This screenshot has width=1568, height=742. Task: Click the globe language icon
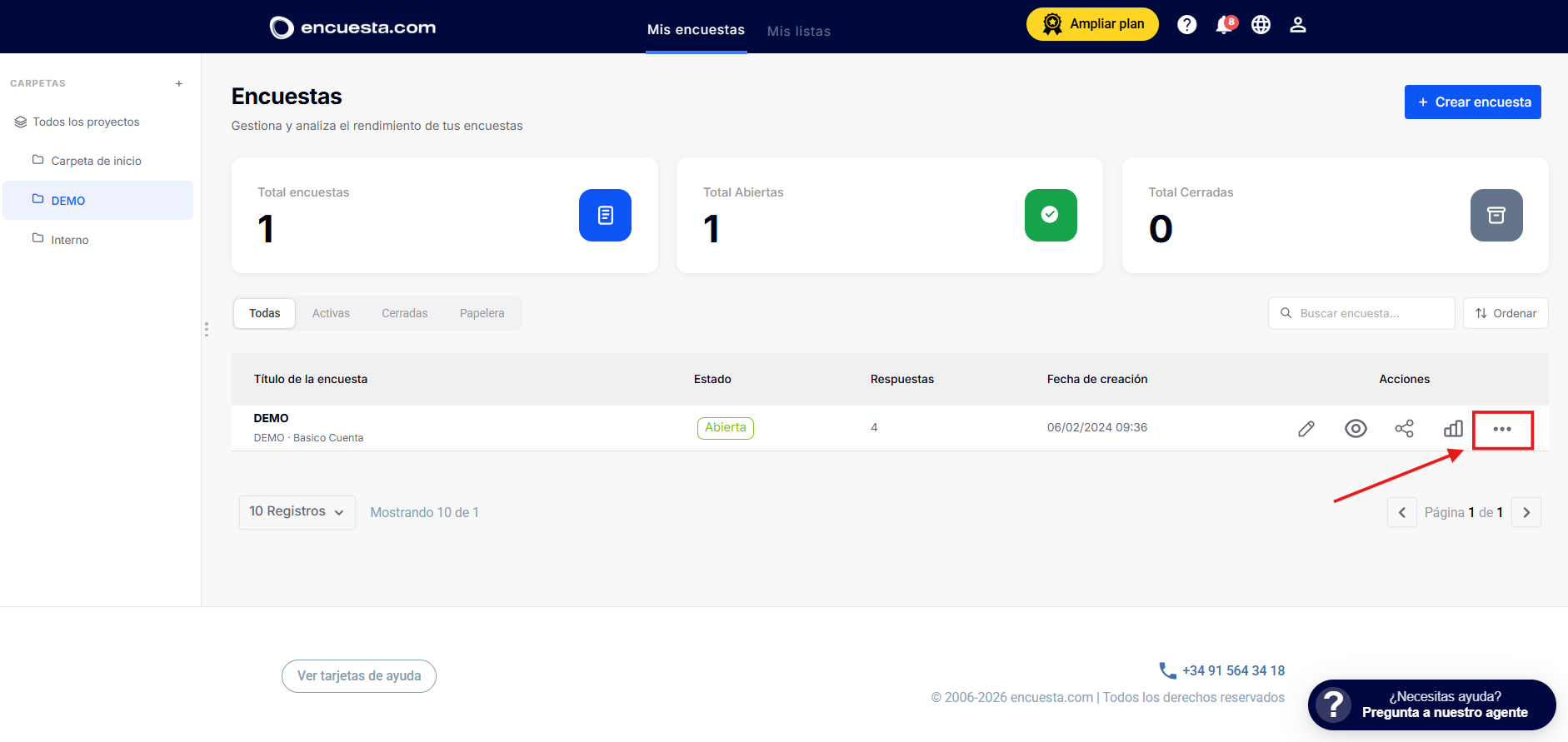pyautogui.click(x=1261, y=25)
